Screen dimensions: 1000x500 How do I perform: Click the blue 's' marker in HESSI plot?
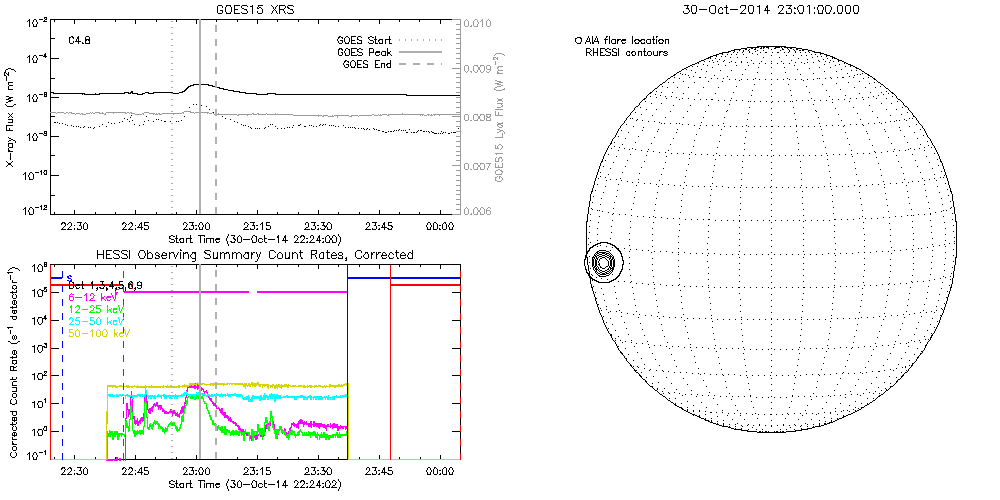tap(69, 277)
